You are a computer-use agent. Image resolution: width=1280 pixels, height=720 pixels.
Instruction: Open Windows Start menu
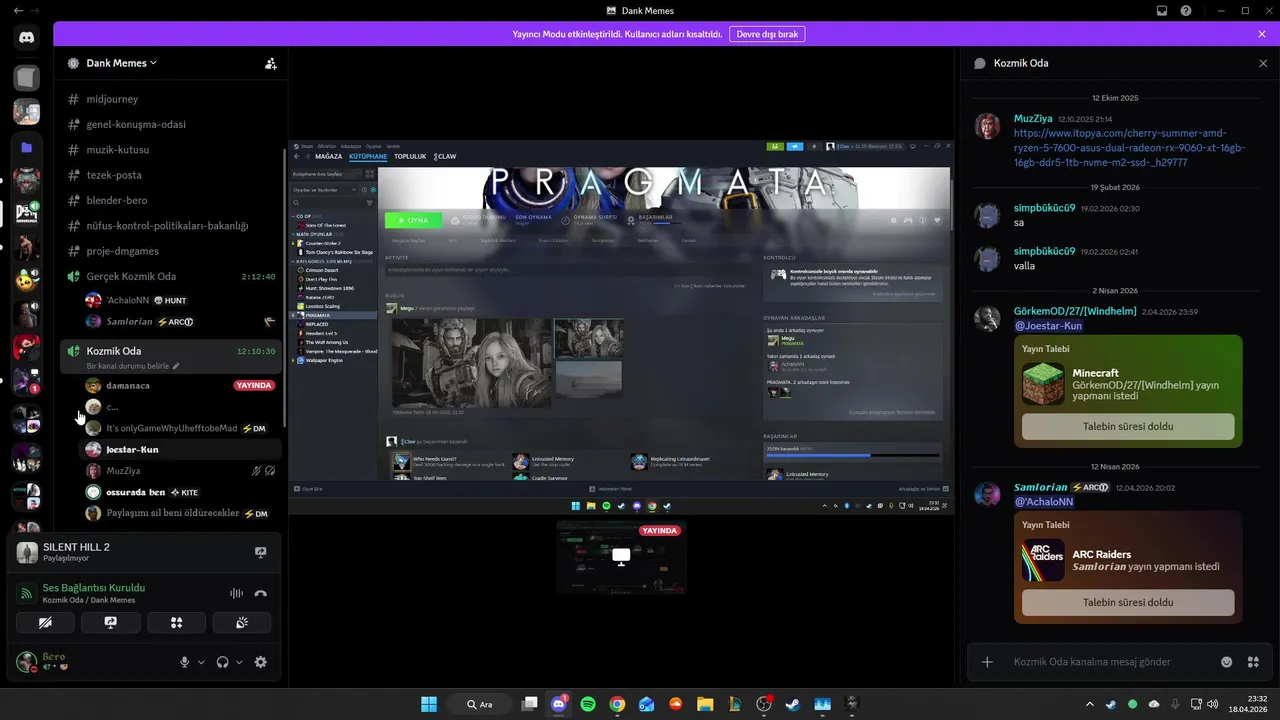coord(429,704)
